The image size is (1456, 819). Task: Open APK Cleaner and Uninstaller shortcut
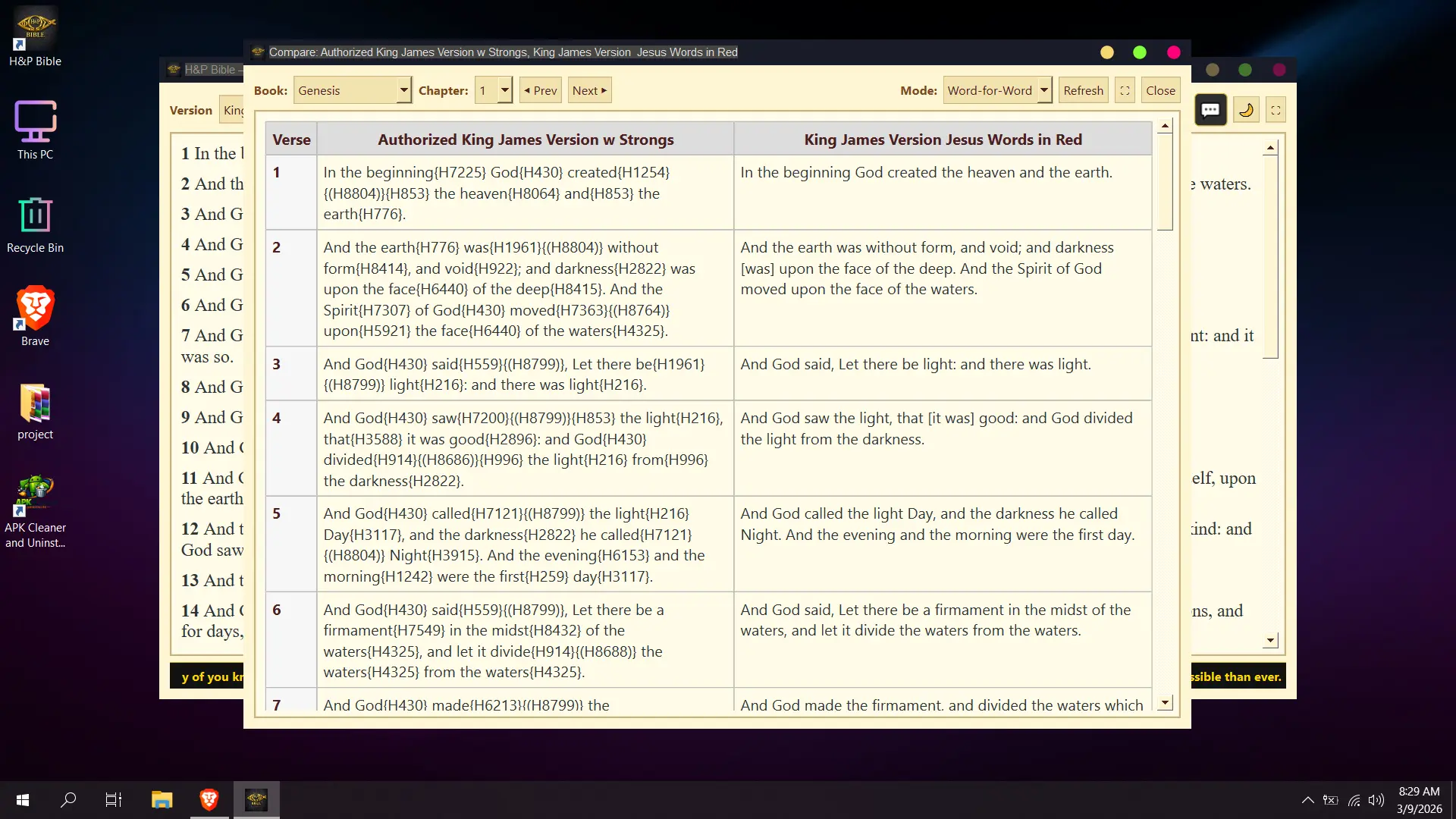click(x=35, y=511)
